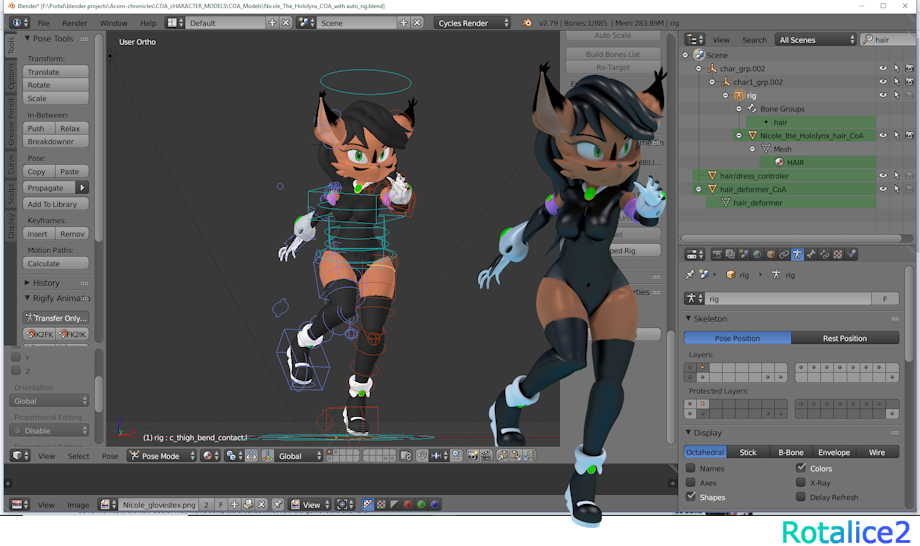The width and height of the screenshot is (920, 546).
Task: Switch armature to Rest Position
Action: pos(845,338)
